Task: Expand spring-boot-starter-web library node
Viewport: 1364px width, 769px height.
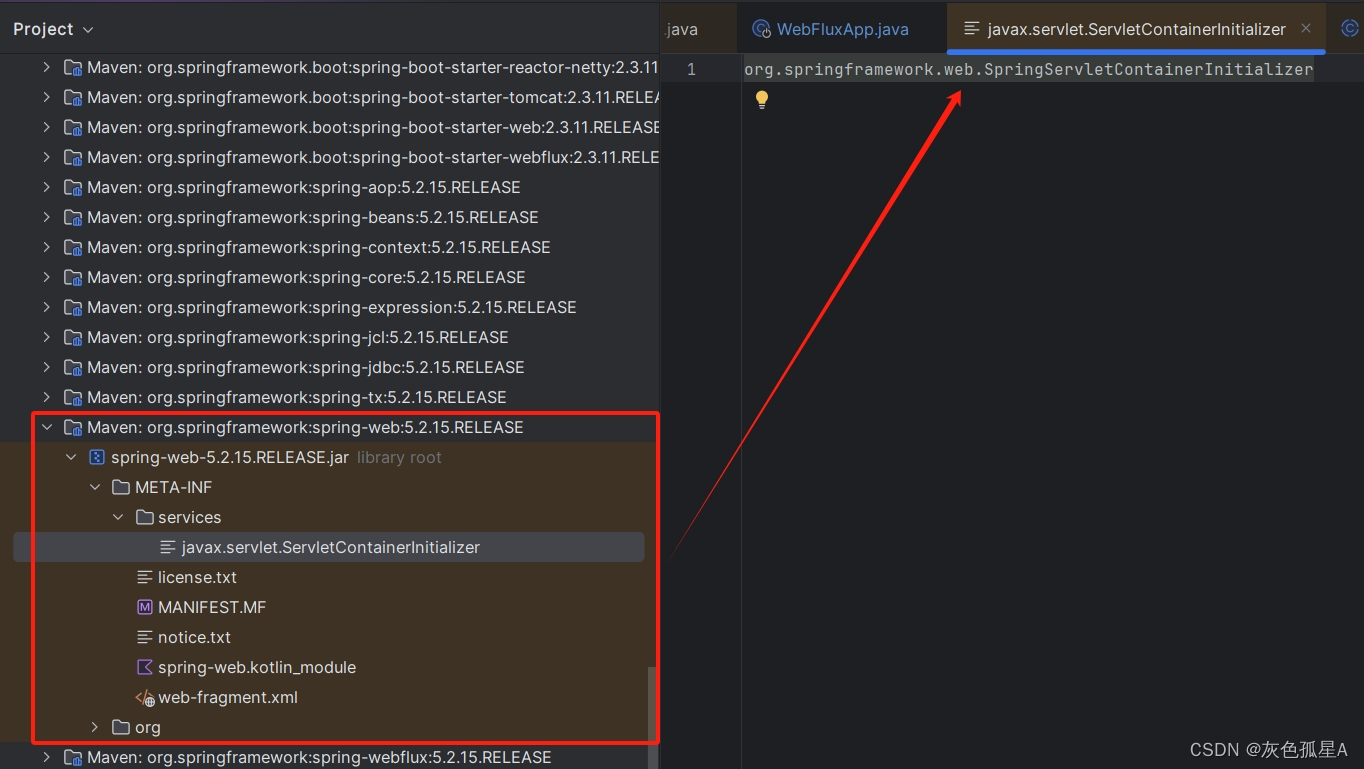Action: click(x=46, y=127)
